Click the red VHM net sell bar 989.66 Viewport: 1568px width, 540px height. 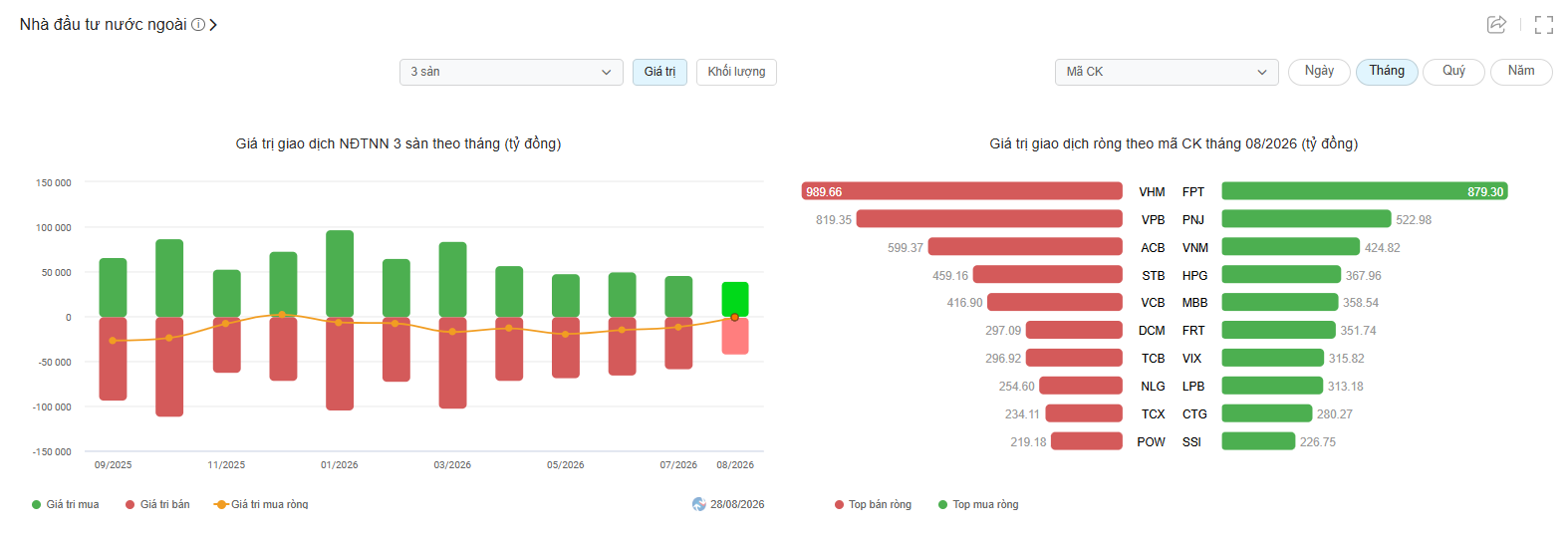(x=962, y=191)
